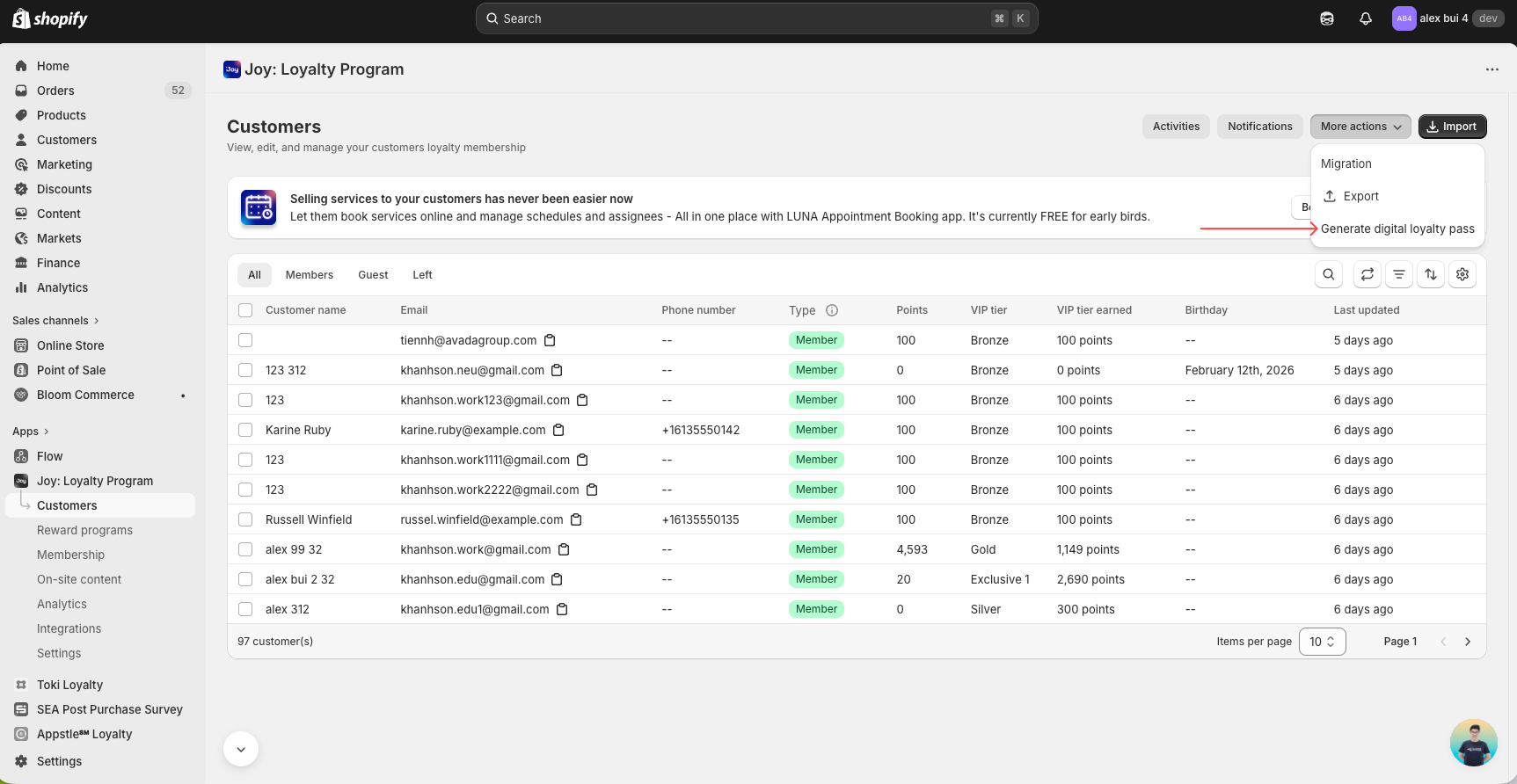Click the three-dot menu at page top right
Image resolution: width=1517 pixels, height=784 pixels.
pyautogui.click(x=1491, y=69)
